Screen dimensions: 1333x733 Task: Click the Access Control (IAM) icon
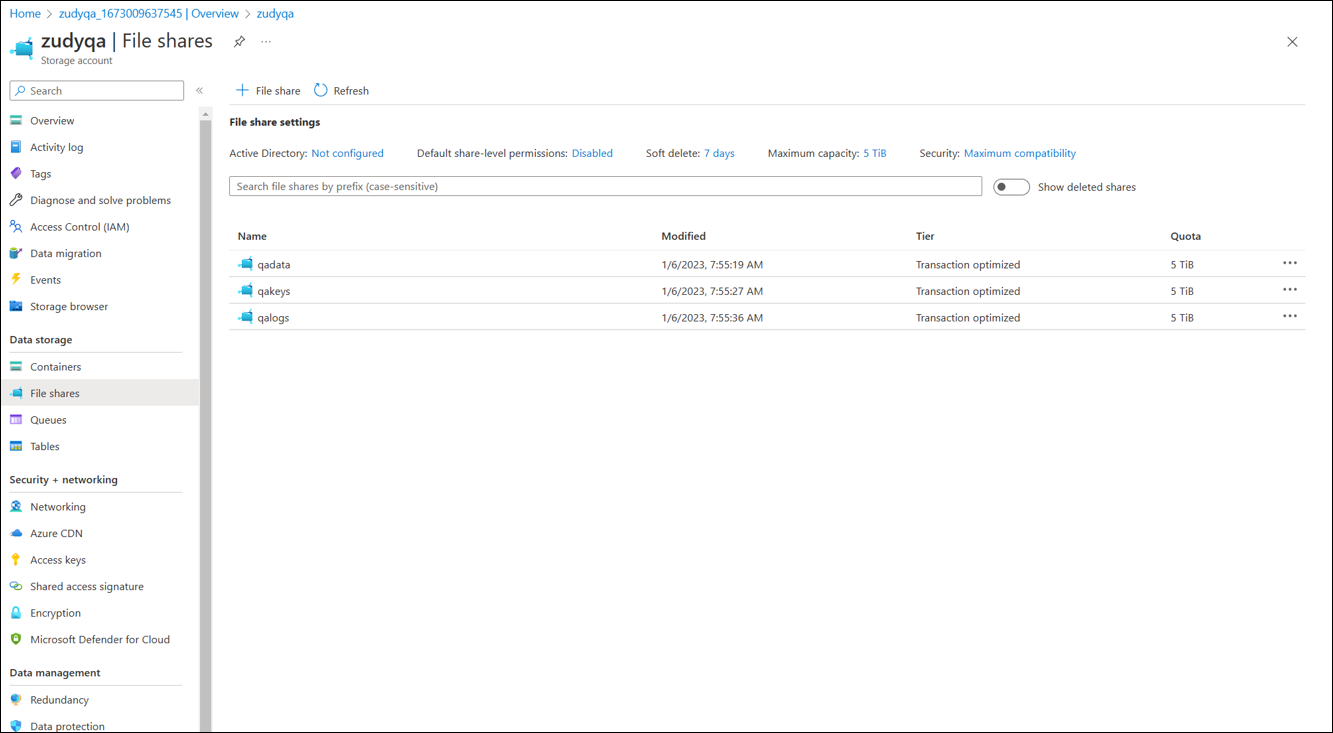[x=16, y=227]
